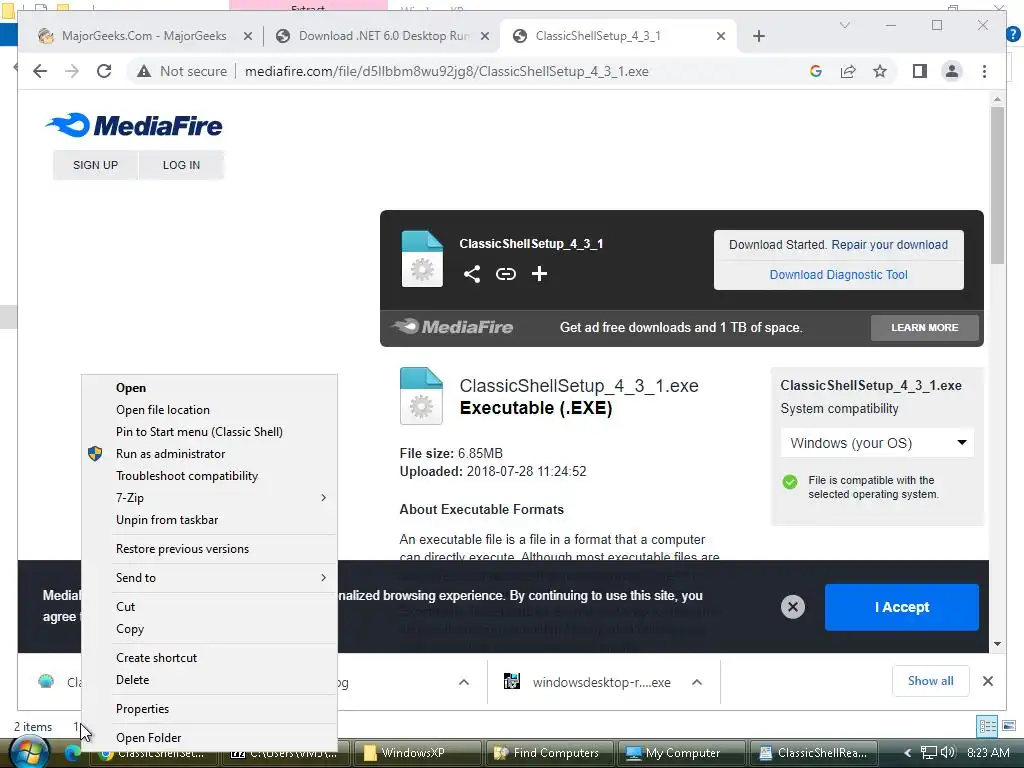Open a new browser tab
Image resolution: width=1024 pixels, height=768 pixels.
point(758,36)
